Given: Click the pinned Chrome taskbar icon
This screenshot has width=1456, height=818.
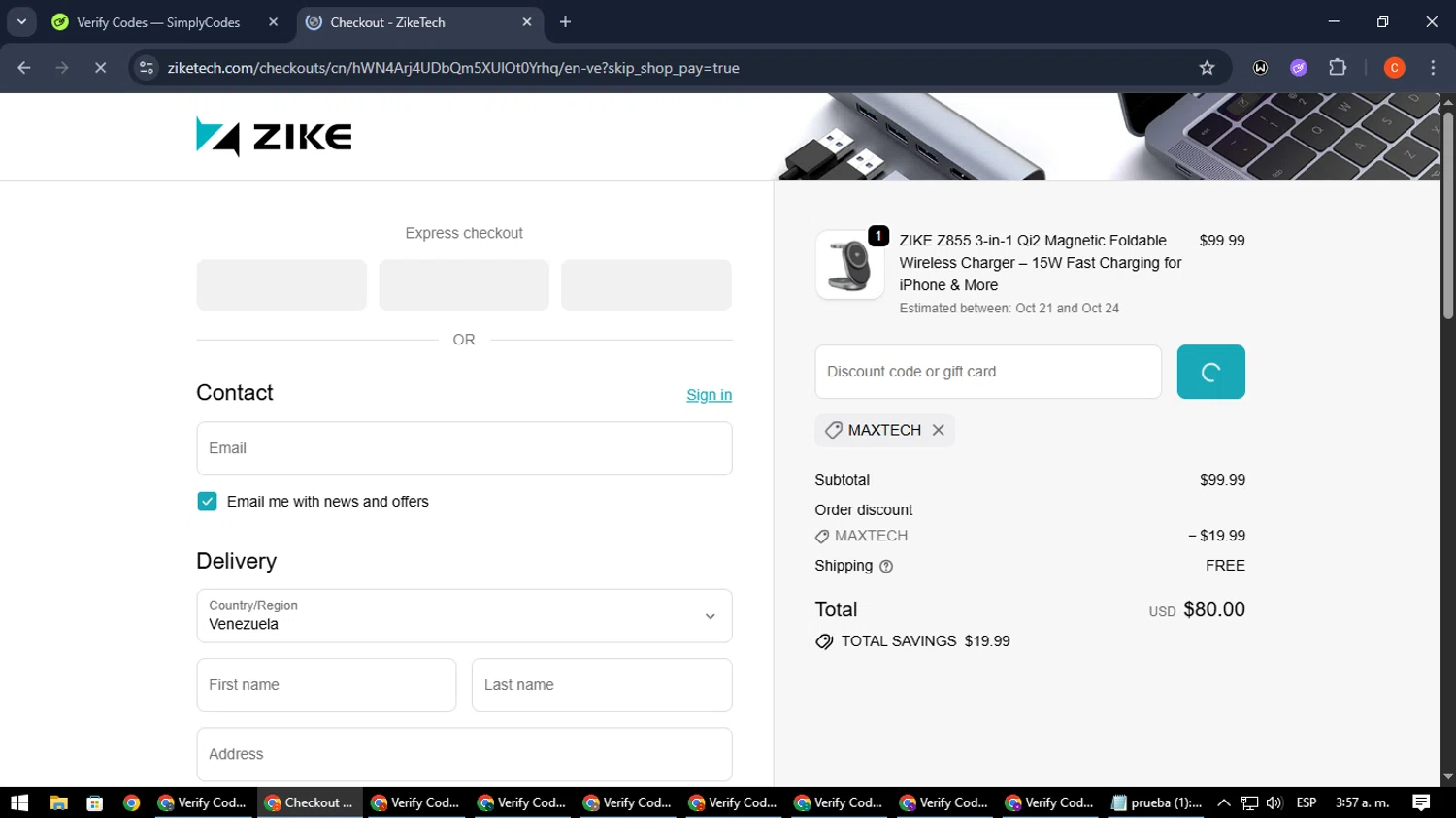Looking at the screenshot, I should 131,802.
